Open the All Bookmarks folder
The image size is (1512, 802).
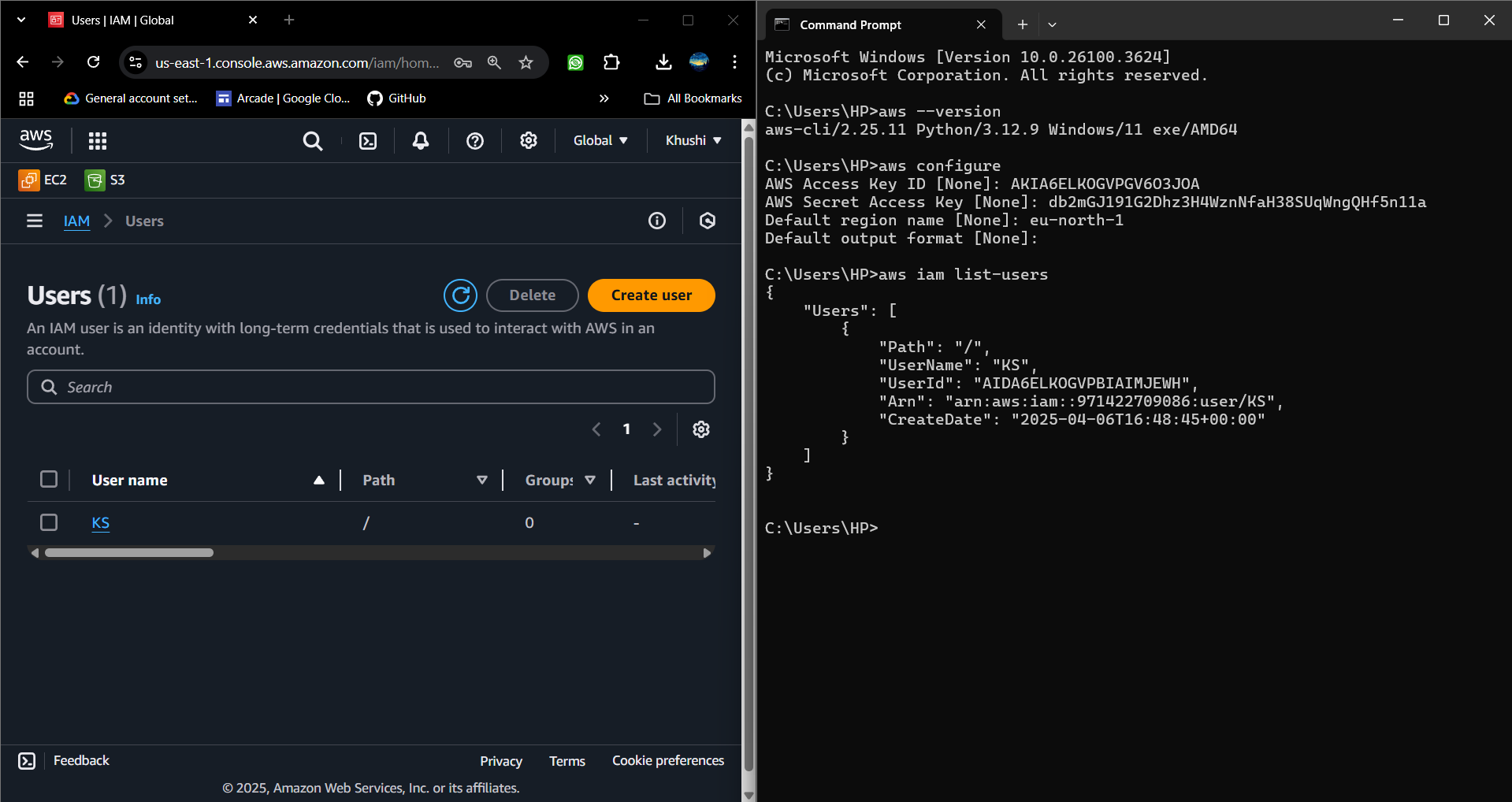[x=693, y=98]
